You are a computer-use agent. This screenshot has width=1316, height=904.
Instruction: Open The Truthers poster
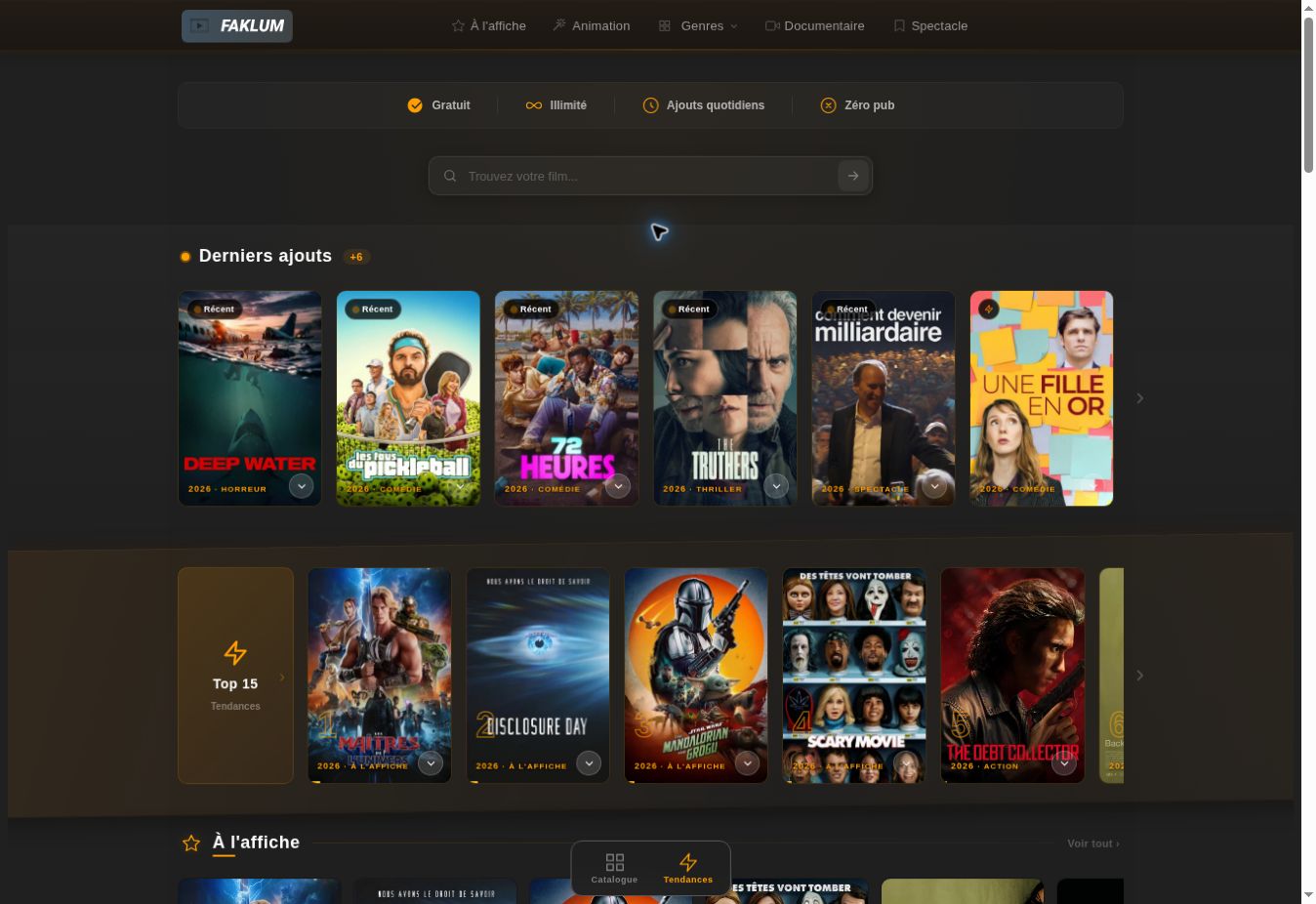coord(724,398)
